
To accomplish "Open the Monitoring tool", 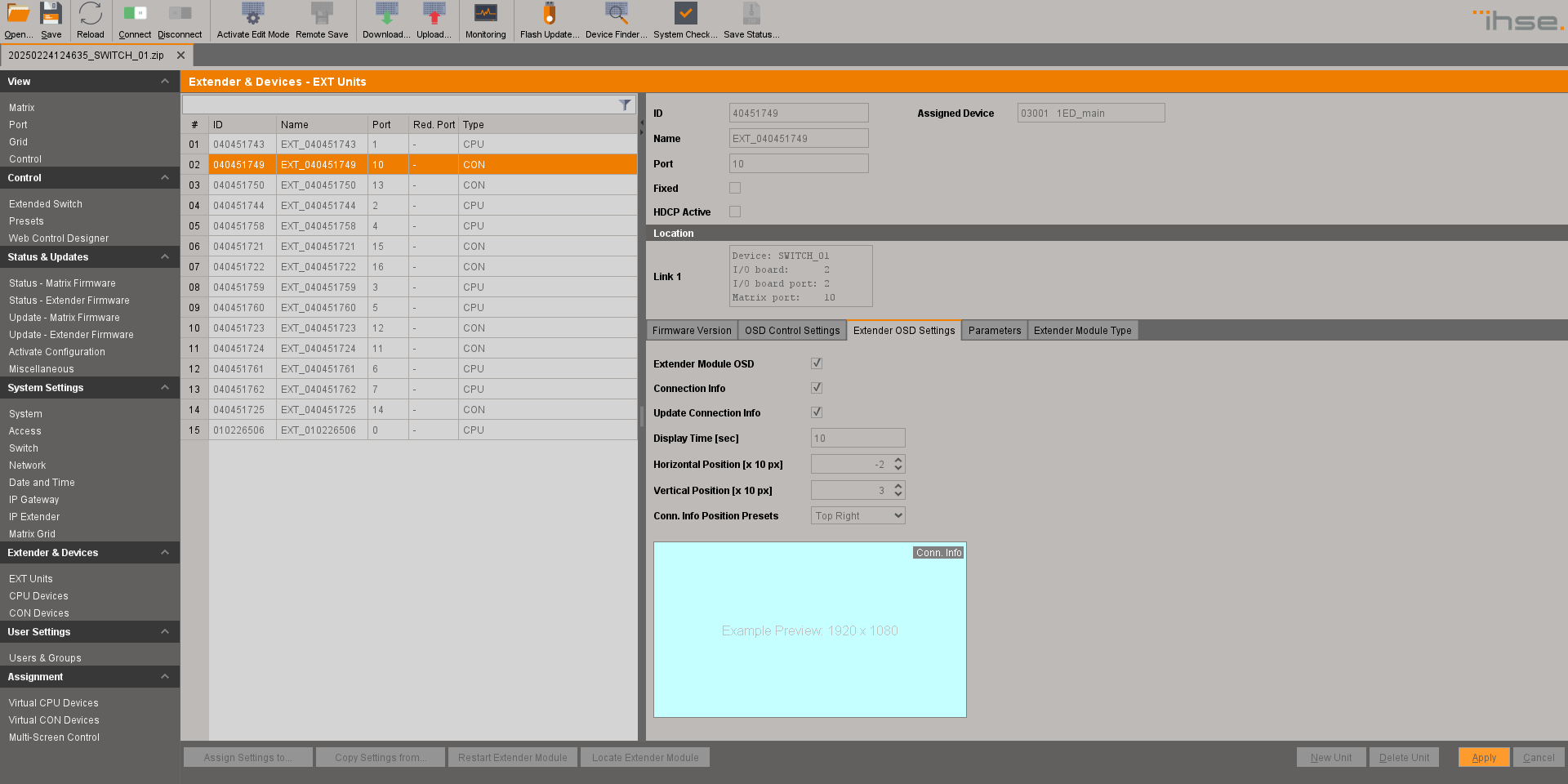I will [x=485, y=15].
